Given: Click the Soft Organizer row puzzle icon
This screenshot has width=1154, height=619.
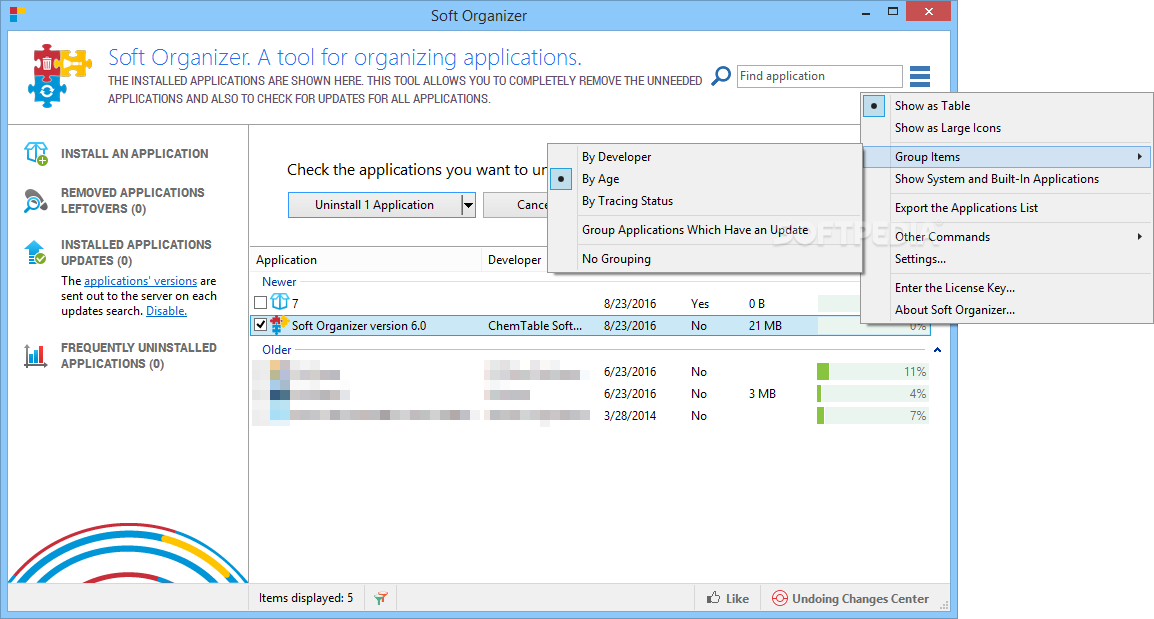Looking at the screenshot, I should click(x=280, y=325).
